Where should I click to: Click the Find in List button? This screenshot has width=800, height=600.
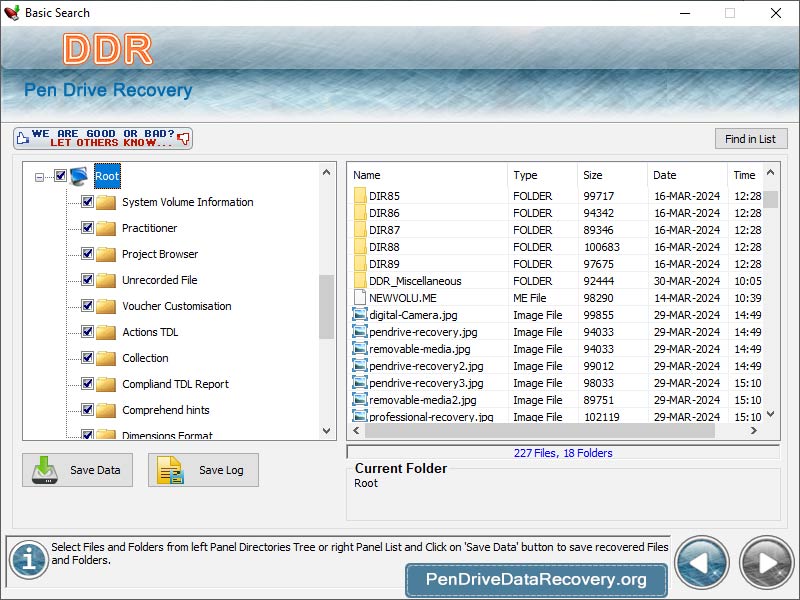tap(750, 139)
